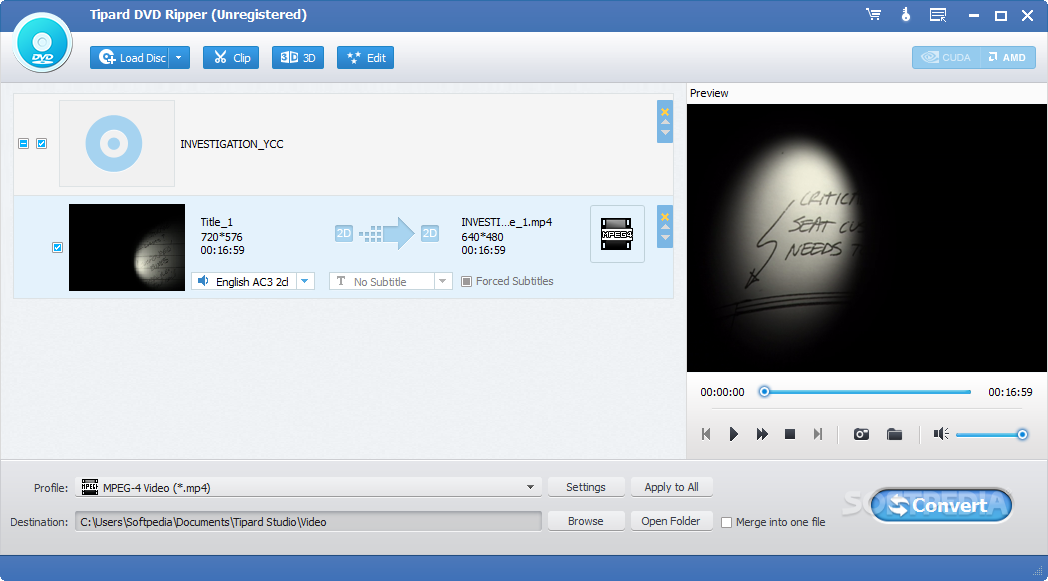Click the register key icon
This screenshot has width=1048, height=581.
coord(906,14)
